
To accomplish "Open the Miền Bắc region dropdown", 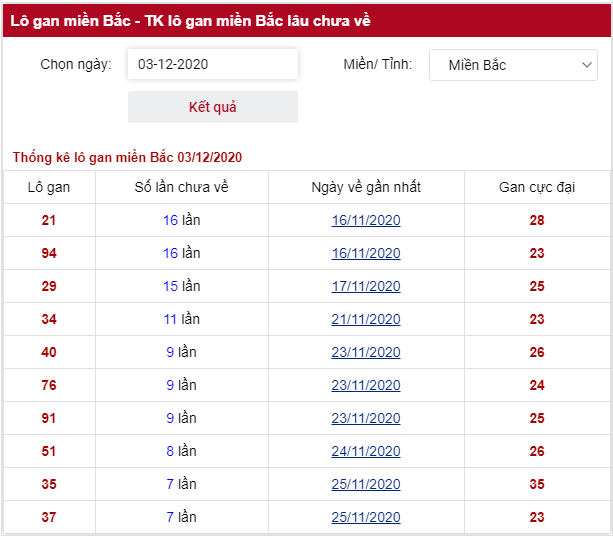I will (x=513, y=65).
